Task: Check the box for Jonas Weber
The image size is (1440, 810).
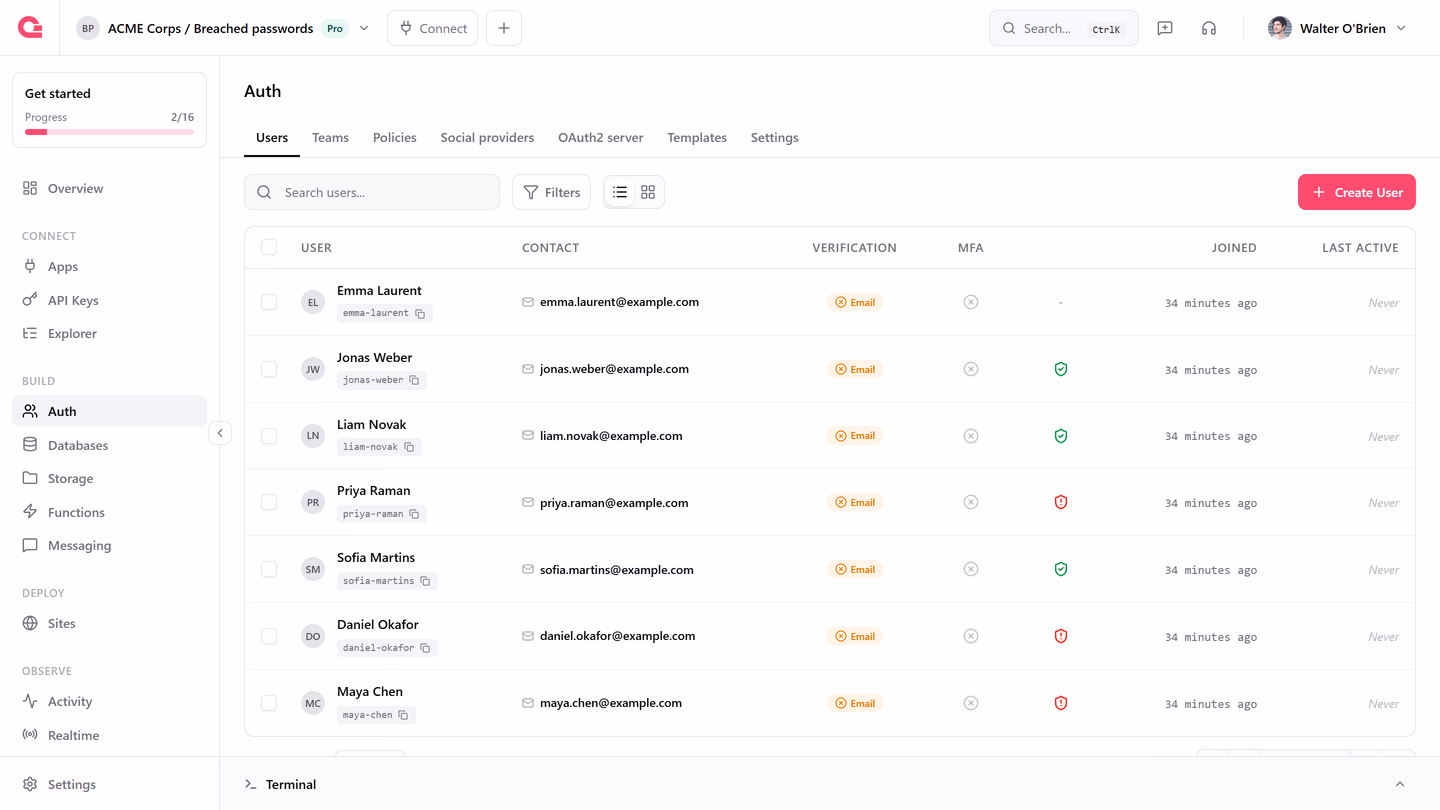Action: coord(269,369)
